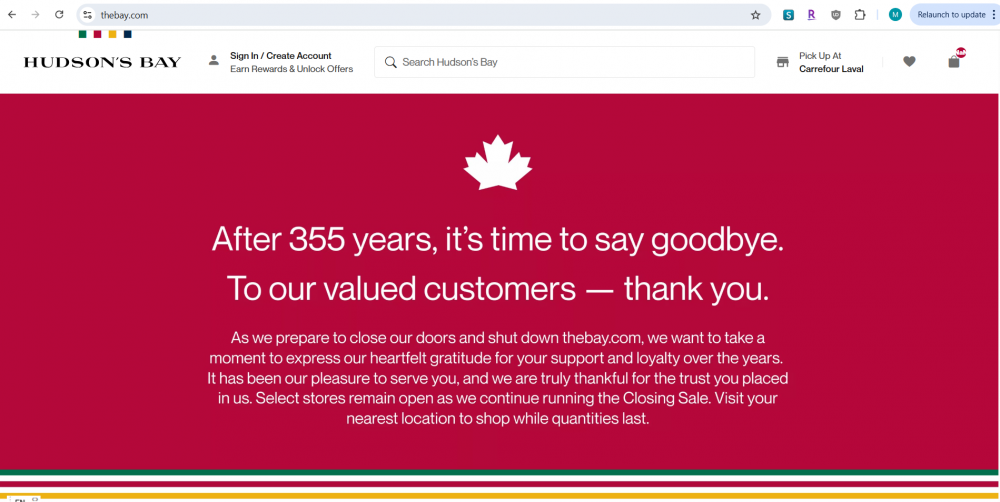Screen dimensions: 1000x502
Task: Select the Carrefour Laval pickup store
Action: pyautogui.click(x=831, y=69)
